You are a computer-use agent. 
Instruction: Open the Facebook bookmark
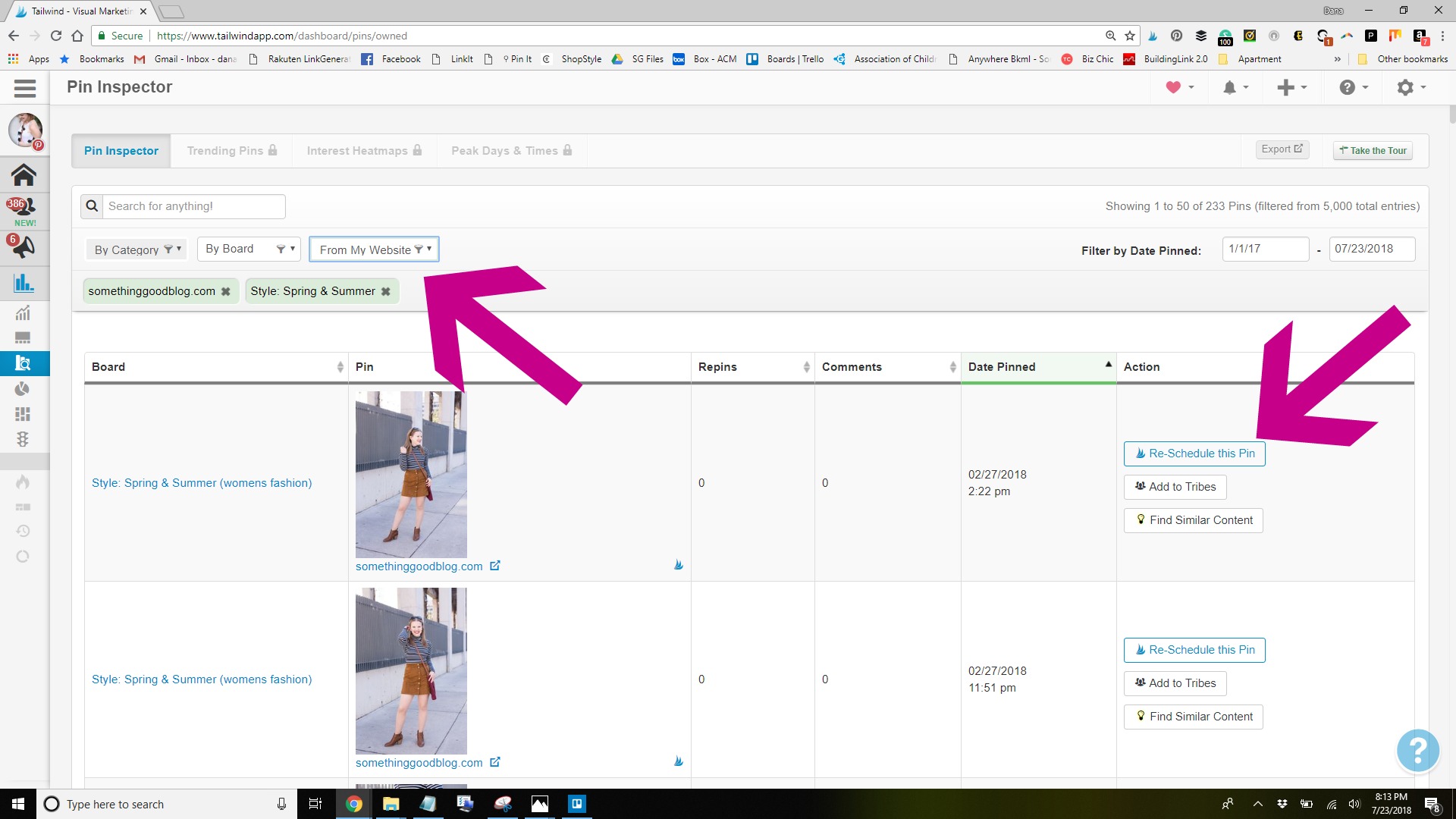pos(391,59)
